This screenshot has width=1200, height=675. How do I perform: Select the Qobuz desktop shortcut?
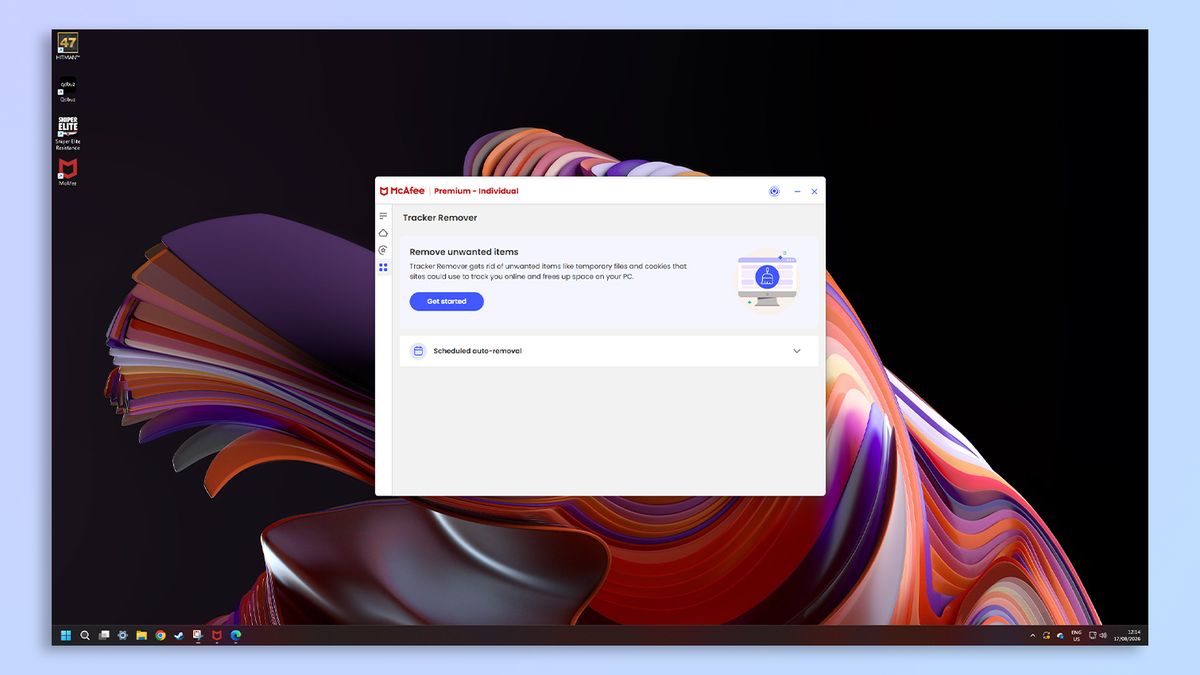[x=68, y=90]
